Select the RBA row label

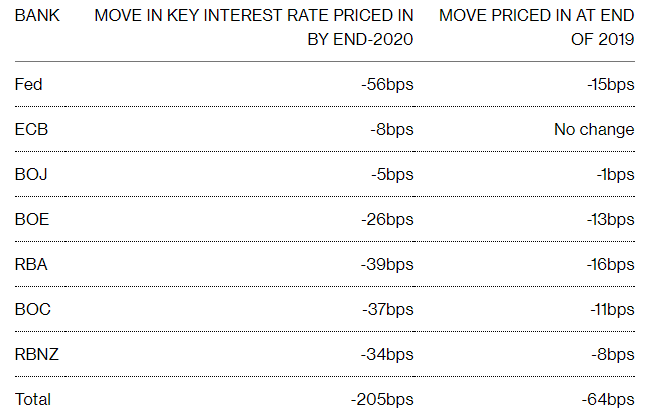[31, 265]
